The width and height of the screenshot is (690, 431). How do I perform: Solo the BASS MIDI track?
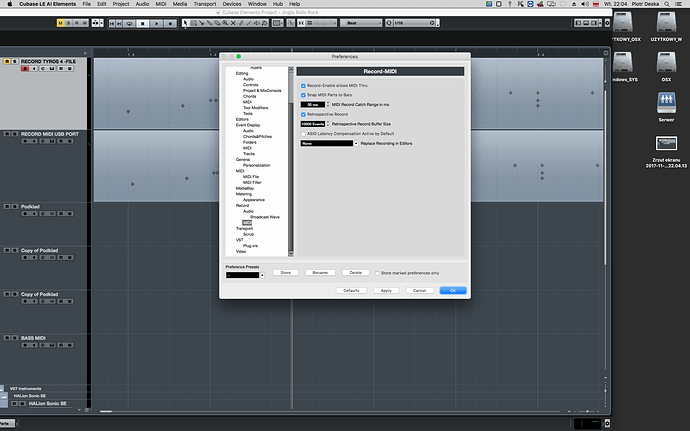pyautogui.click(x=15, y=338)
